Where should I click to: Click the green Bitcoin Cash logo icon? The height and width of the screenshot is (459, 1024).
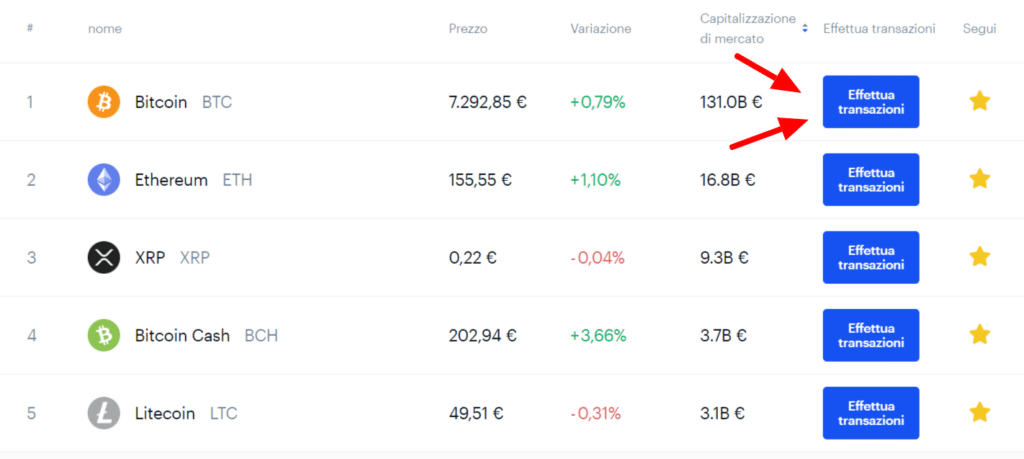pos(104,335)
